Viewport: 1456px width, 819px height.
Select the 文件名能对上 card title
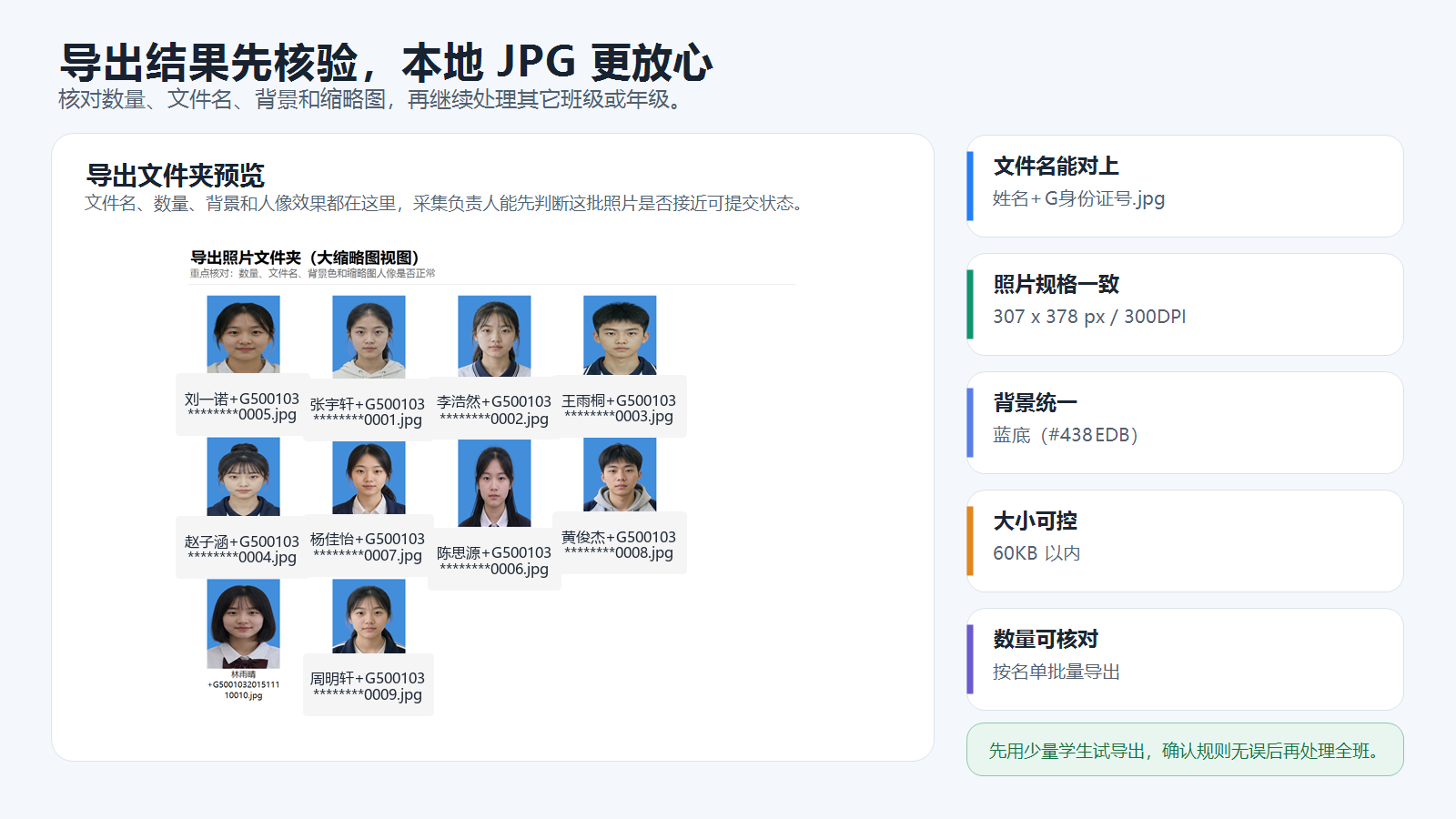(x=1056, y=167)
